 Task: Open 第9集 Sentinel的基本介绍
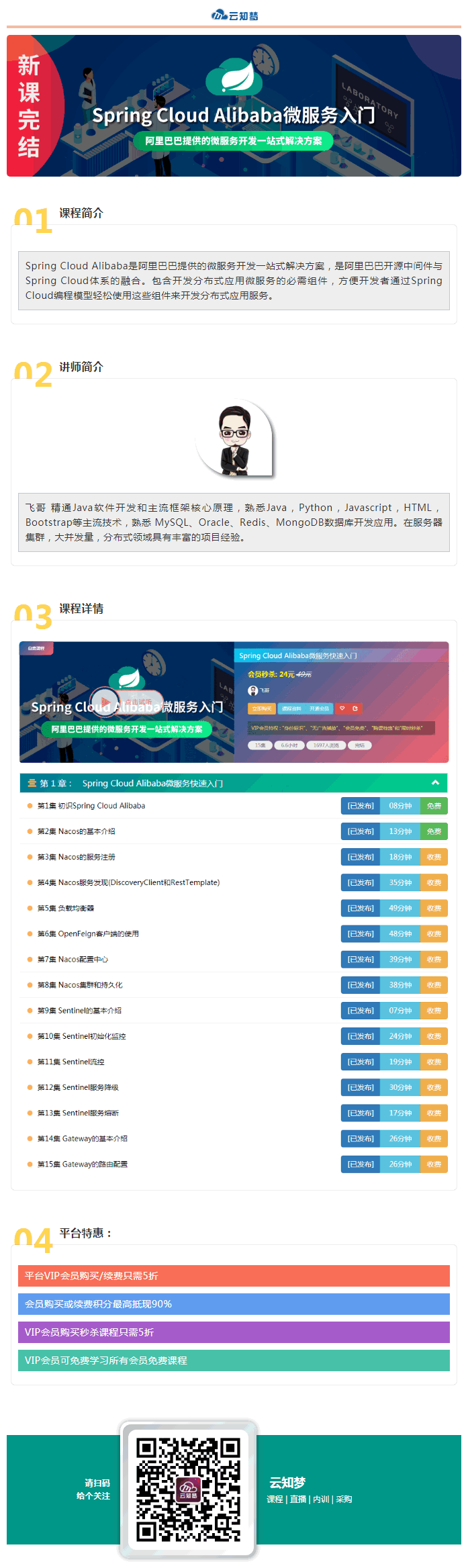(79, 1011)
